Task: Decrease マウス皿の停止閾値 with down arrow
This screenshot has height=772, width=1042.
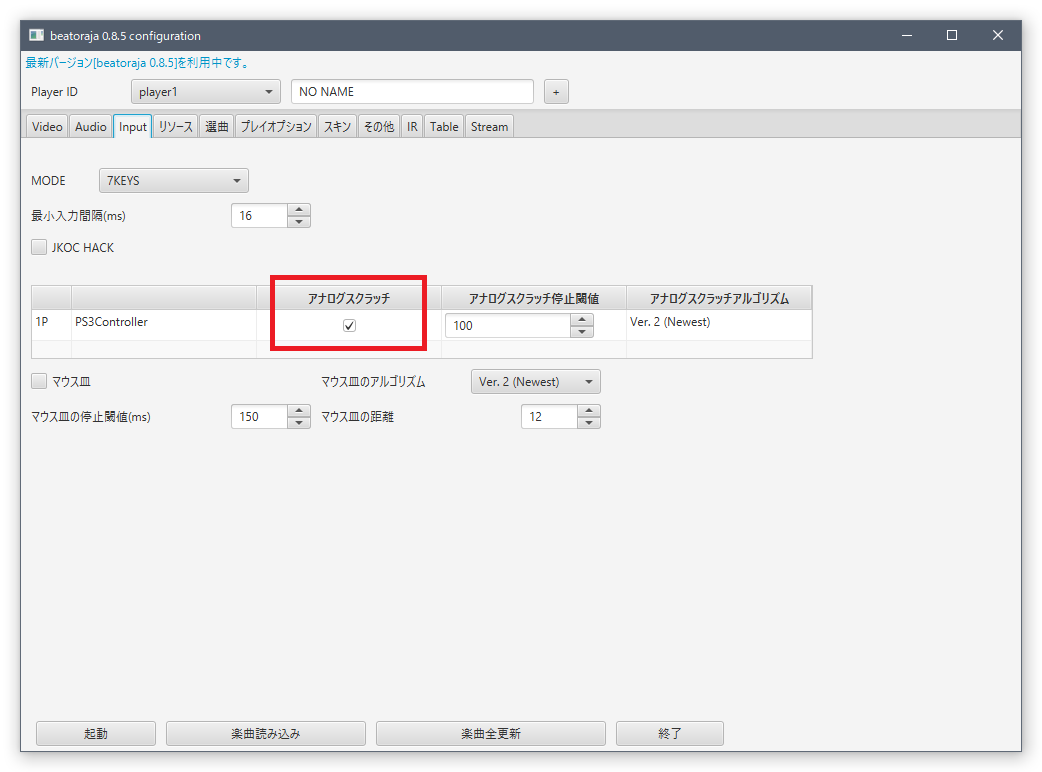Action: coord(299,423)
